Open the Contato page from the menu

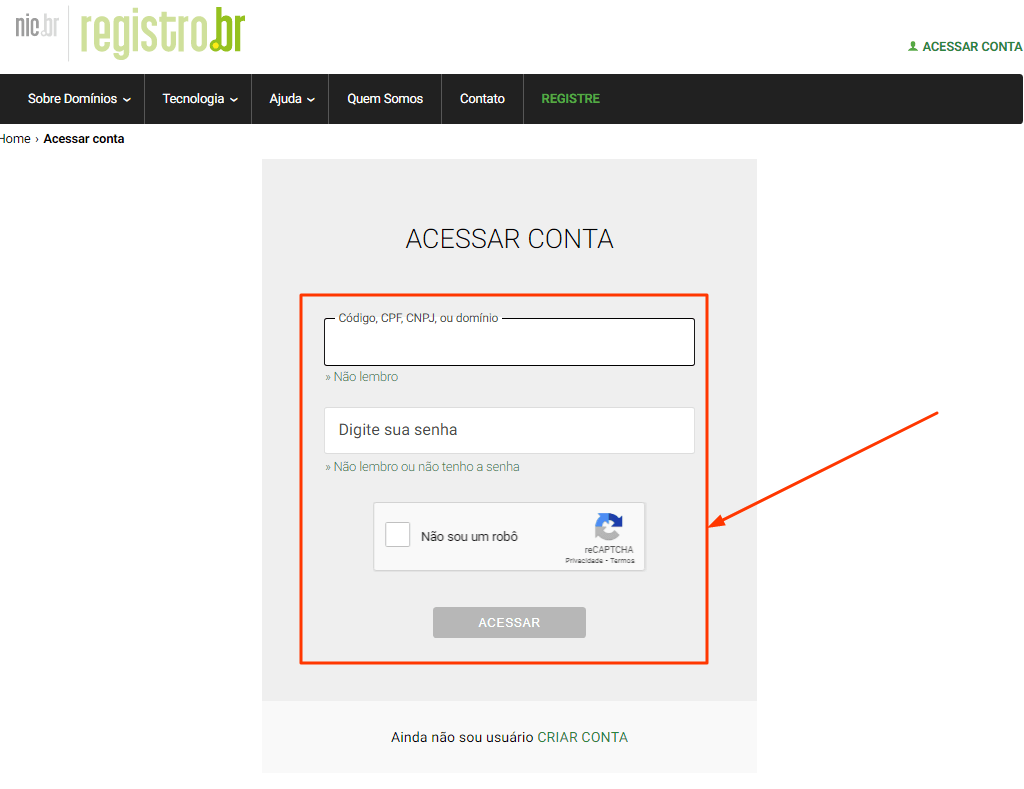pos(482,98)
